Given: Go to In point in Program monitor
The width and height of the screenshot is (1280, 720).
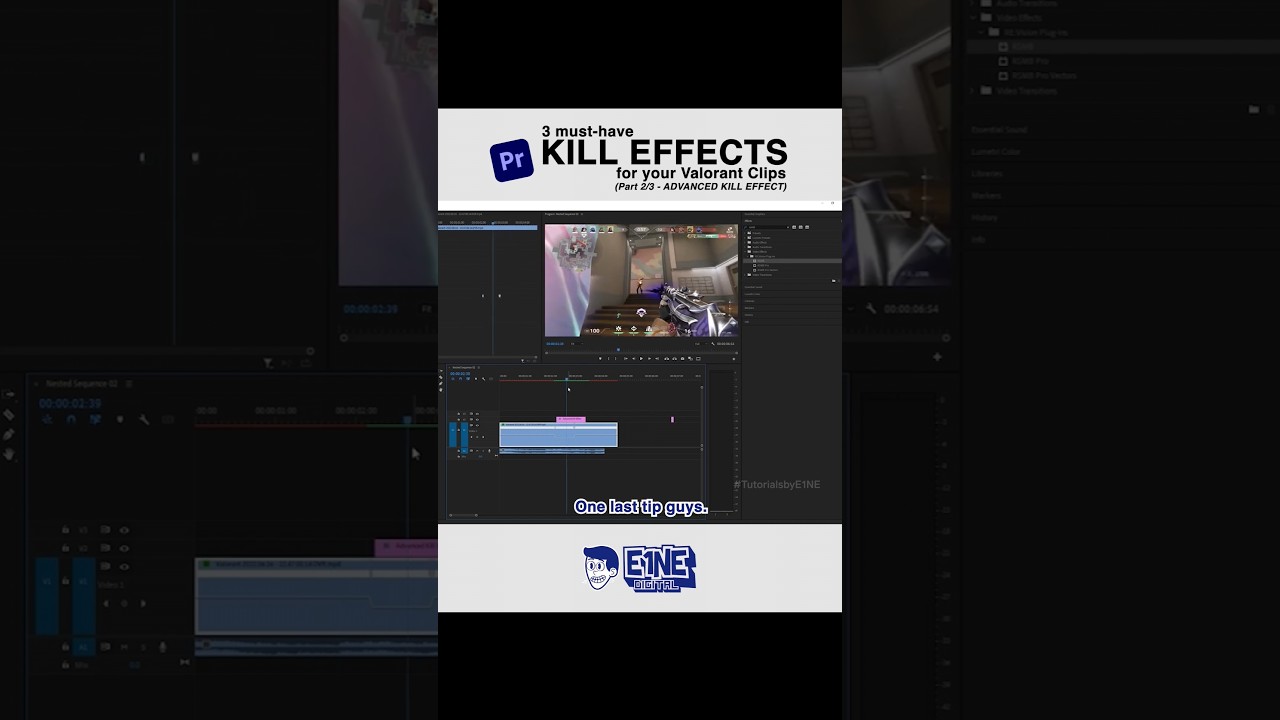Looking at the screenshot, I should pyautogui.click(x=626, y=358).
